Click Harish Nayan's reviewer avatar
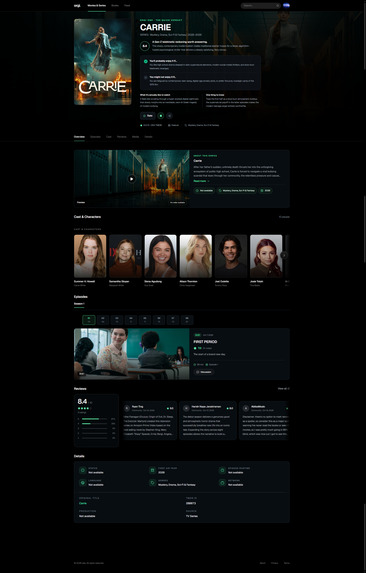The width and height of the screenshot is (366, 573). click(x=186, y=408)
